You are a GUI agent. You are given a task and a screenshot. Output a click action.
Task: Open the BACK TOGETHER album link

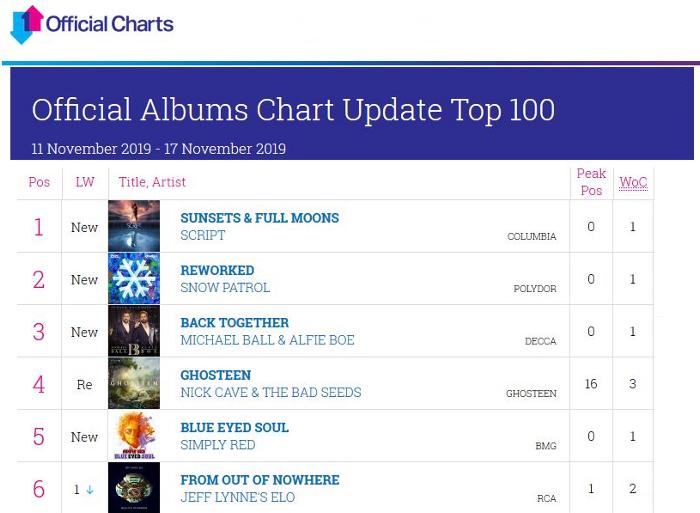pos(234,323)
